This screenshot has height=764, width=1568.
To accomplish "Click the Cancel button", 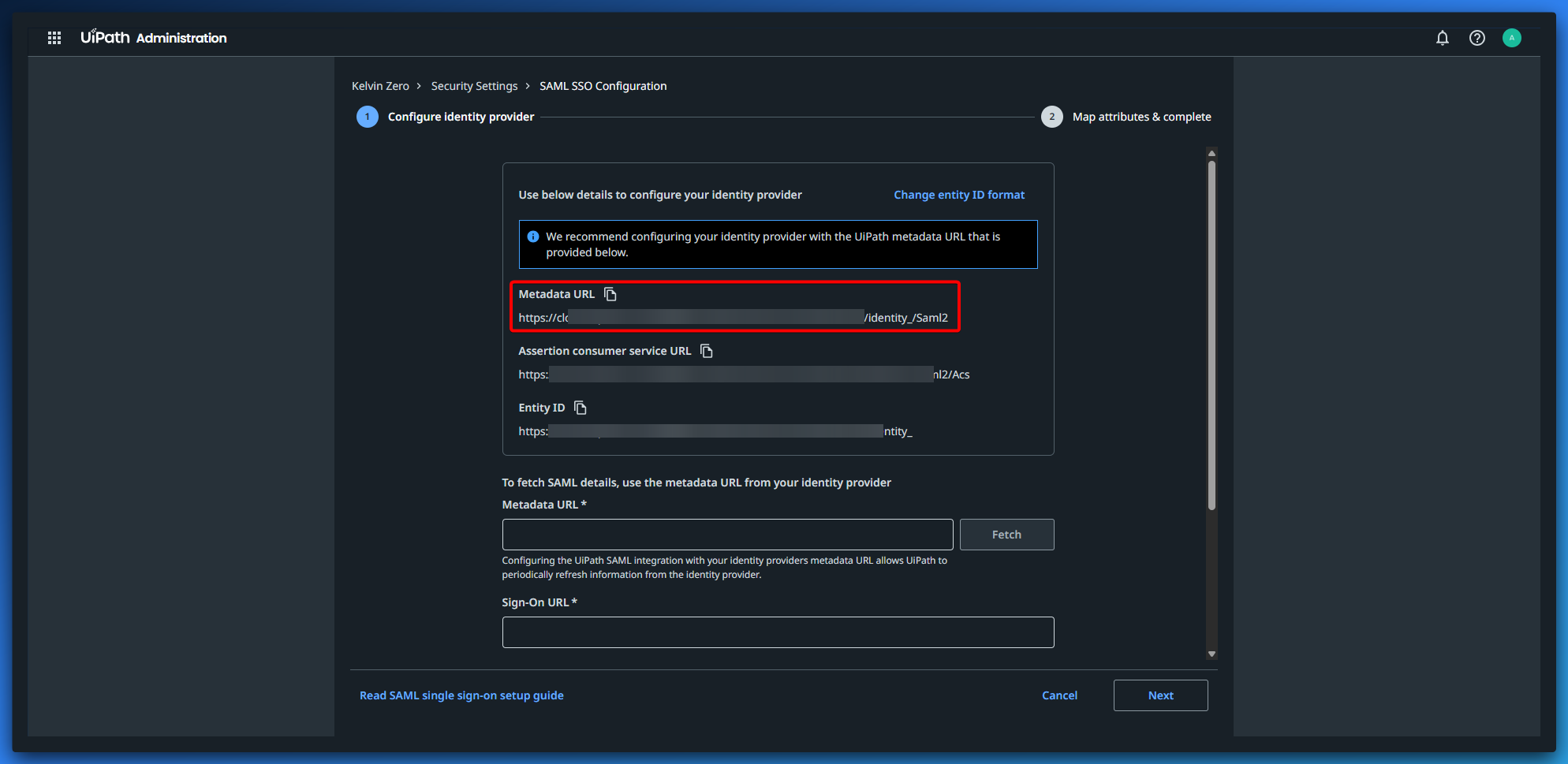I will (x=1059, y=695).
